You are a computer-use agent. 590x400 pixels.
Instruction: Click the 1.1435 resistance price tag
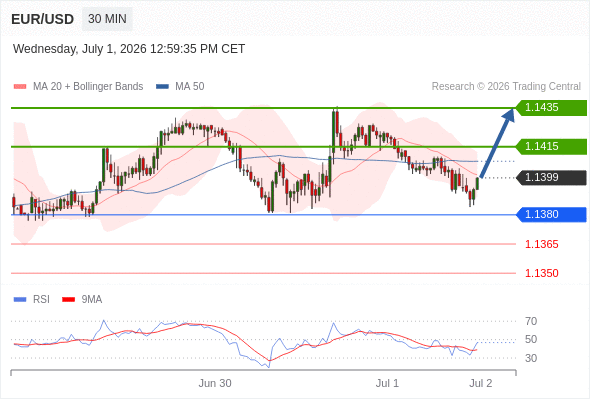pyautogui.click(x=551, y=108)
